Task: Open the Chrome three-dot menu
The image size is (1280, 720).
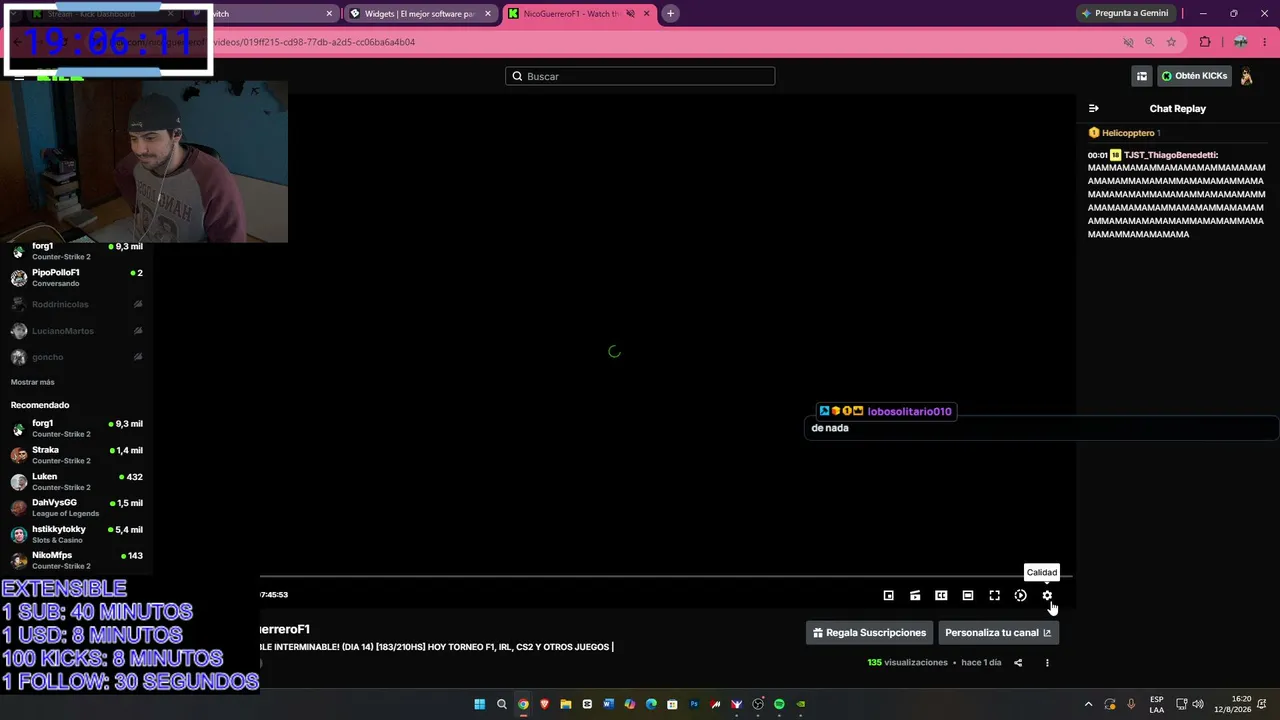Action: pos(1265,42)
